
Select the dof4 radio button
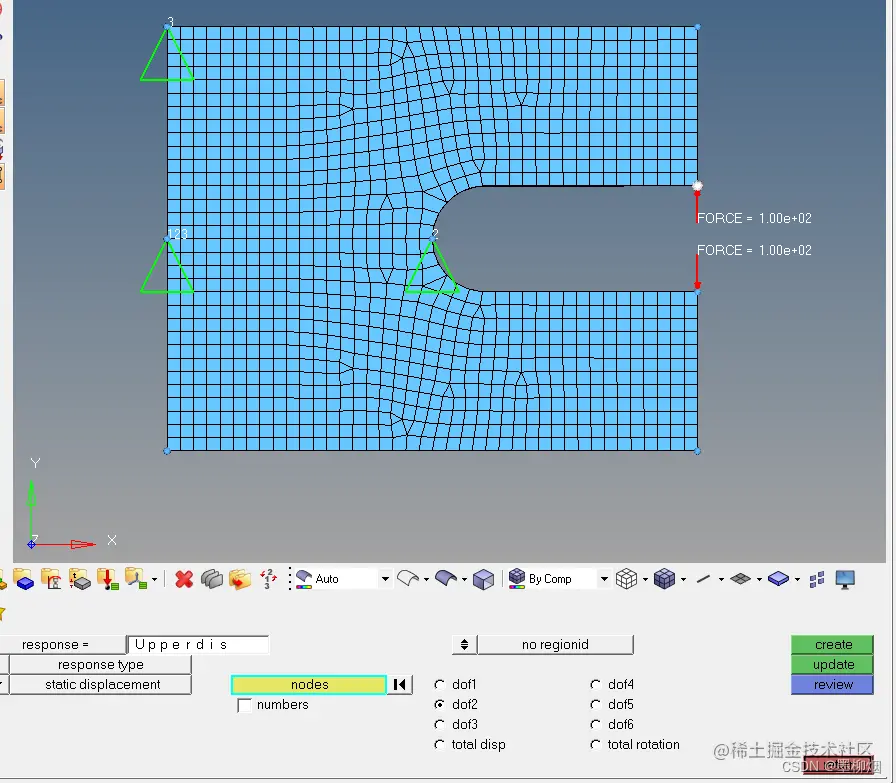[x=595, y=685]
